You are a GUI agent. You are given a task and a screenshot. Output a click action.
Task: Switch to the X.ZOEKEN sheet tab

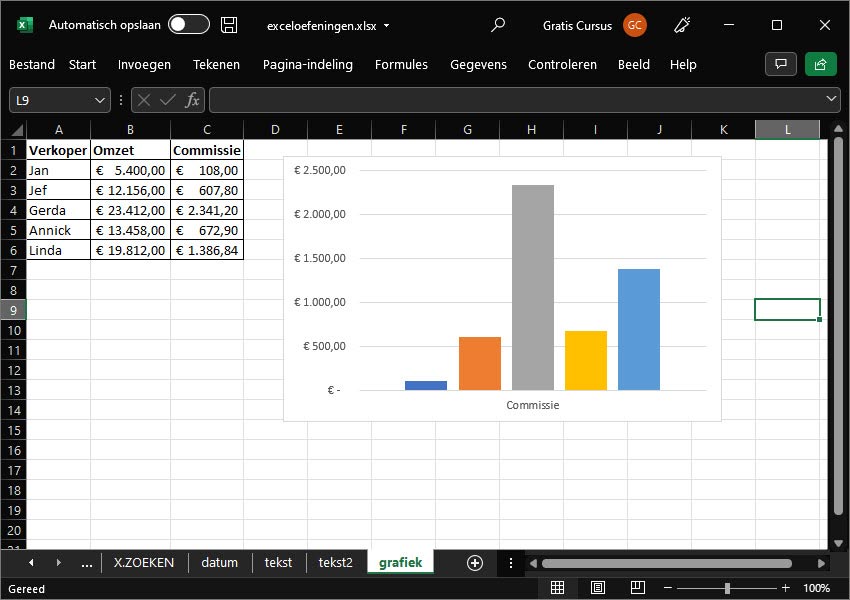coord(144,563)
